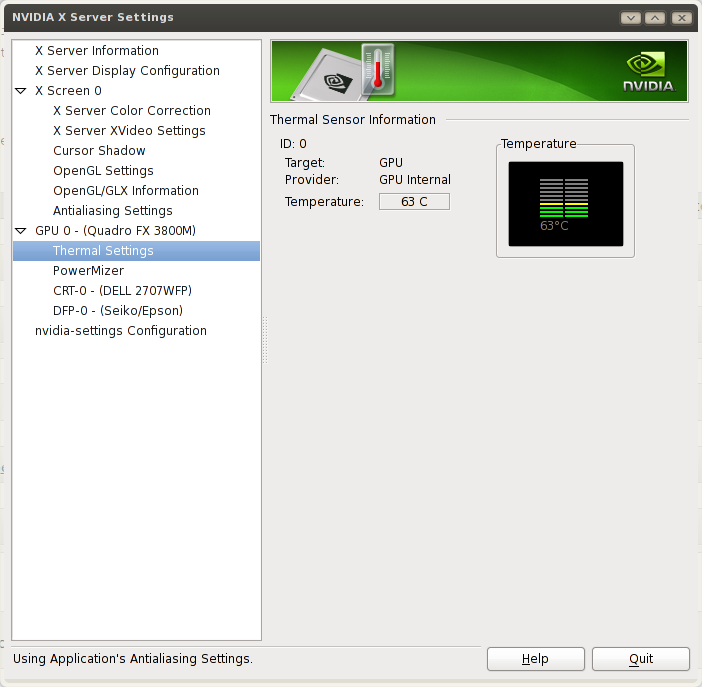Viewport: 702px width, 687px height.
Task: Open the PowerMizer page
Action: (x=88, y=271)
